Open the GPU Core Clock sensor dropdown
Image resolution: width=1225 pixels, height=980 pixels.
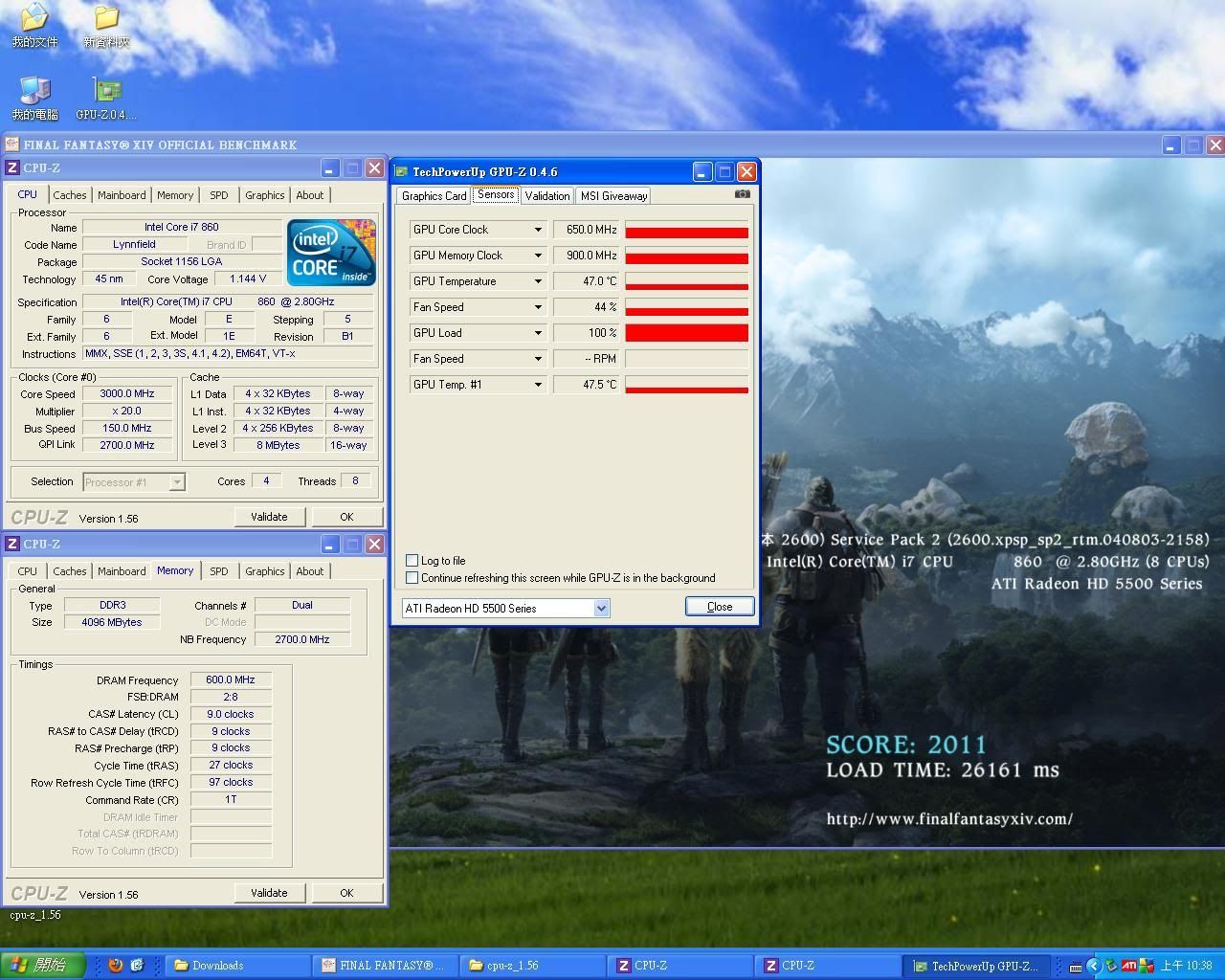(538, 230)
